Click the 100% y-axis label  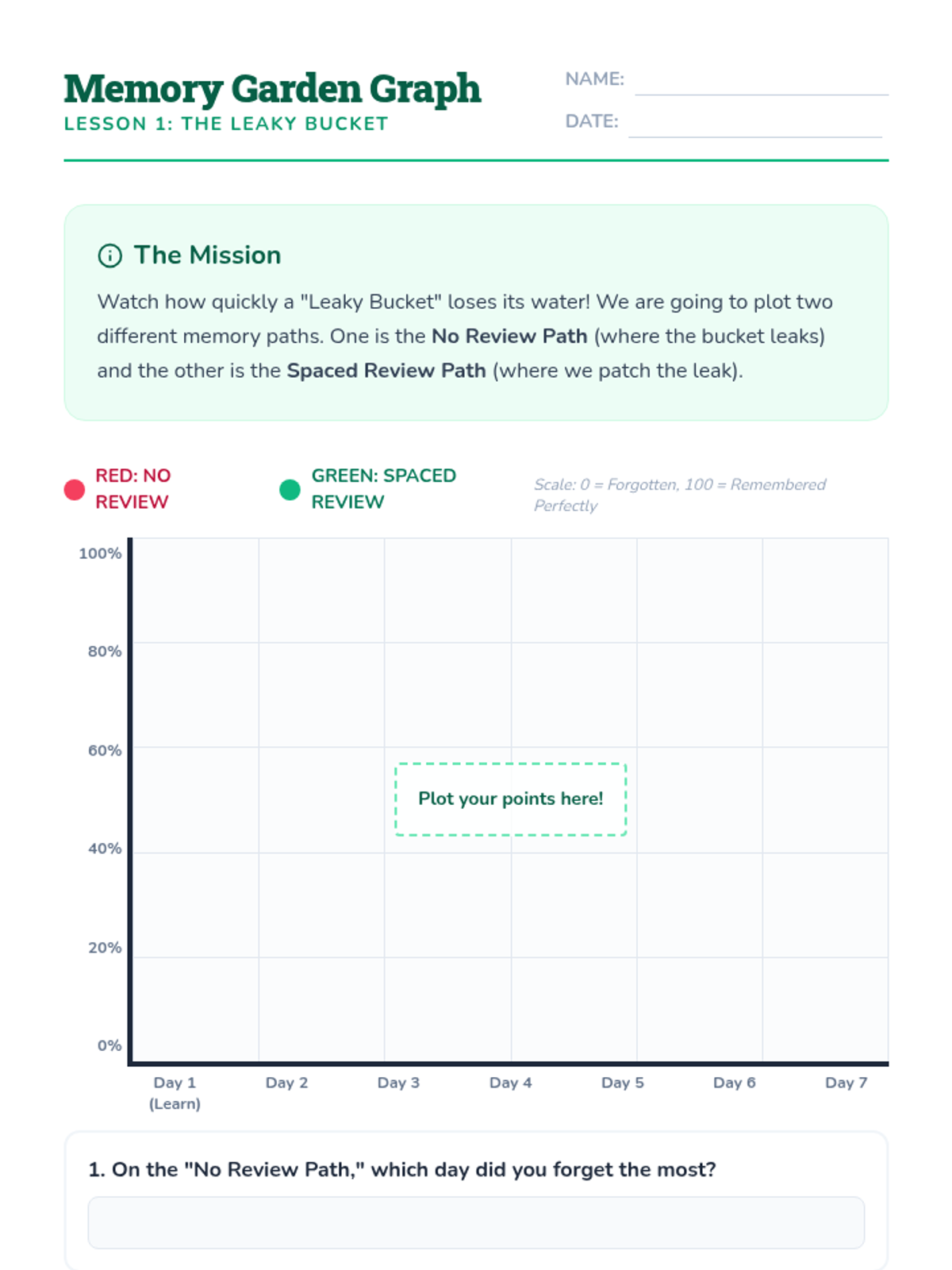100,553
